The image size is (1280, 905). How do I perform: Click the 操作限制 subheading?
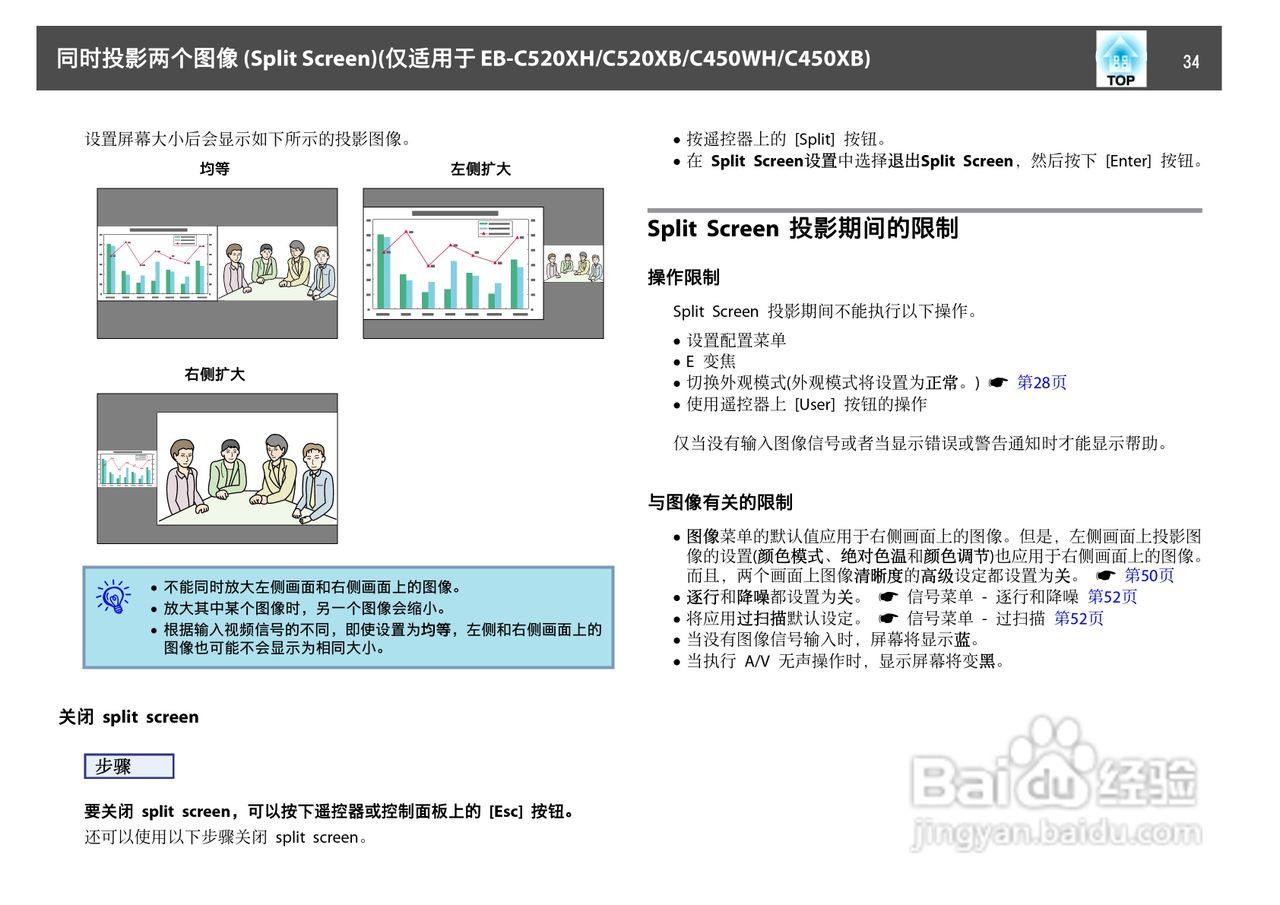tap(684, 277)
